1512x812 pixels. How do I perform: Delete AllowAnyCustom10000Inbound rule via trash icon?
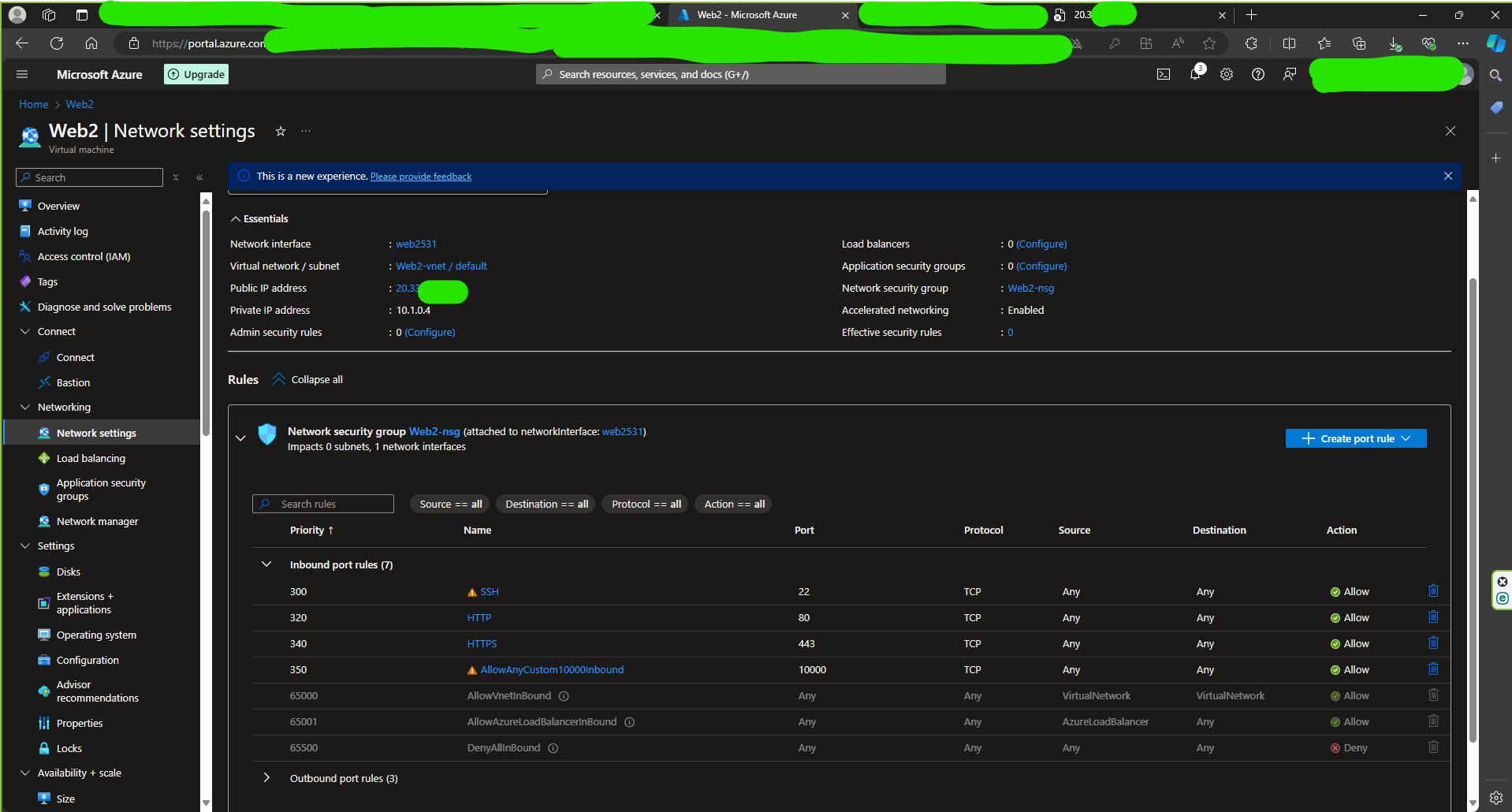1433,669
